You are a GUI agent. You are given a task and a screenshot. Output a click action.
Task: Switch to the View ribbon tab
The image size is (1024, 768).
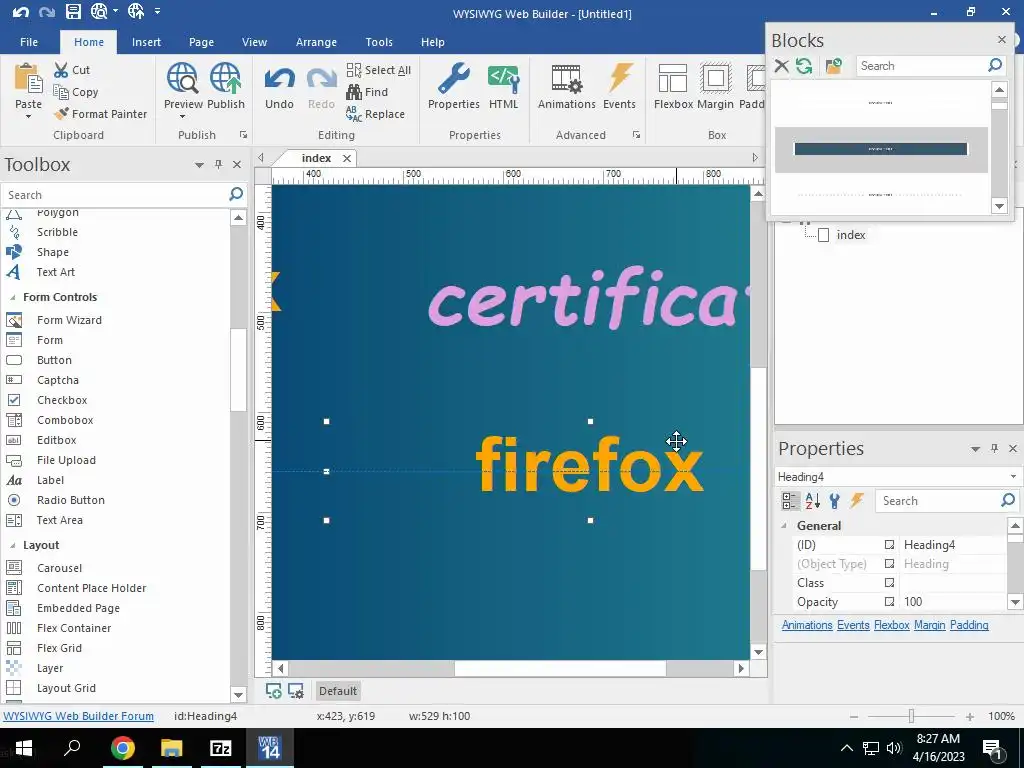[x=254, y=42]
